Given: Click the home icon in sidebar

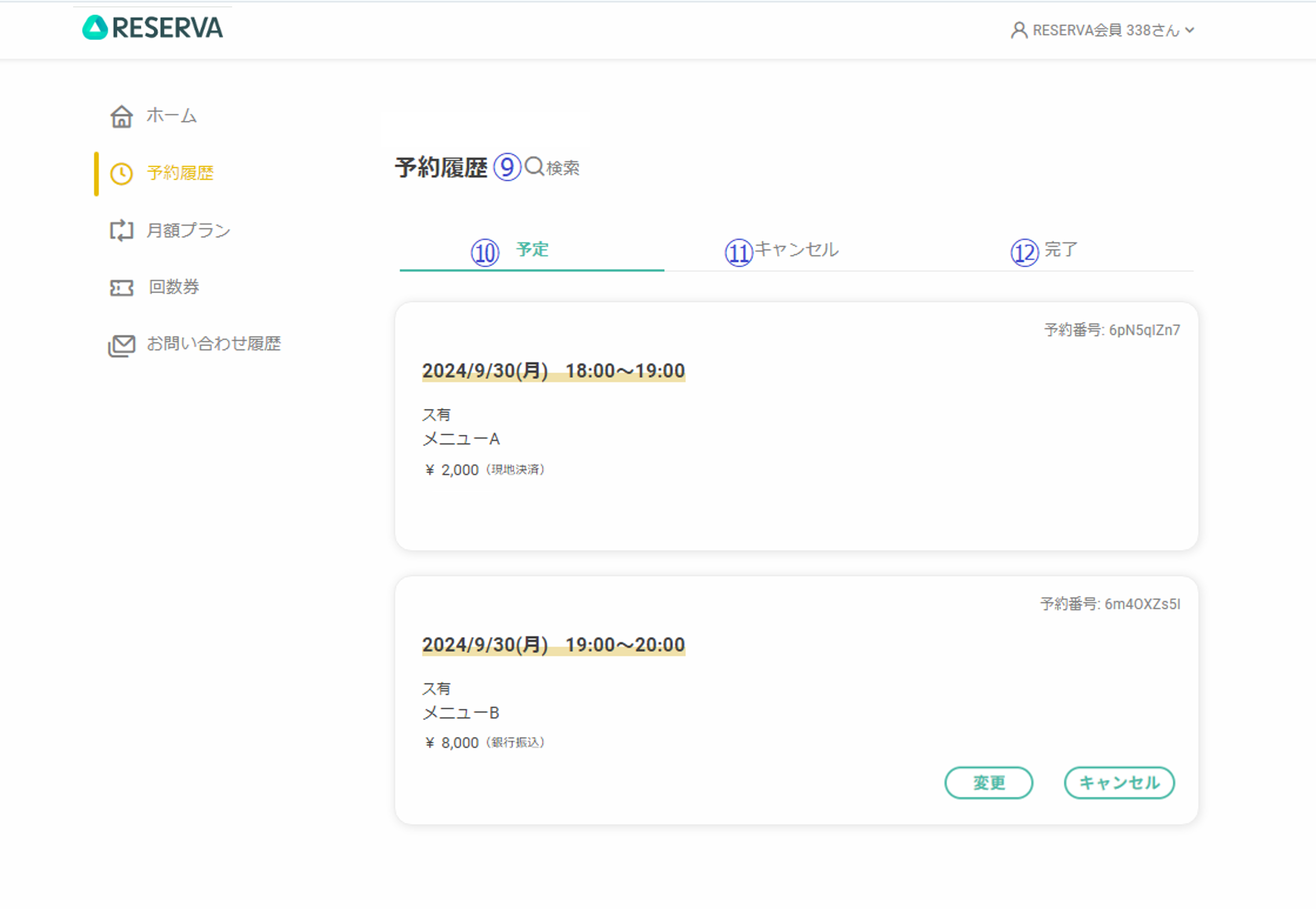Looking at the screenshot, I should coord(121,116).
